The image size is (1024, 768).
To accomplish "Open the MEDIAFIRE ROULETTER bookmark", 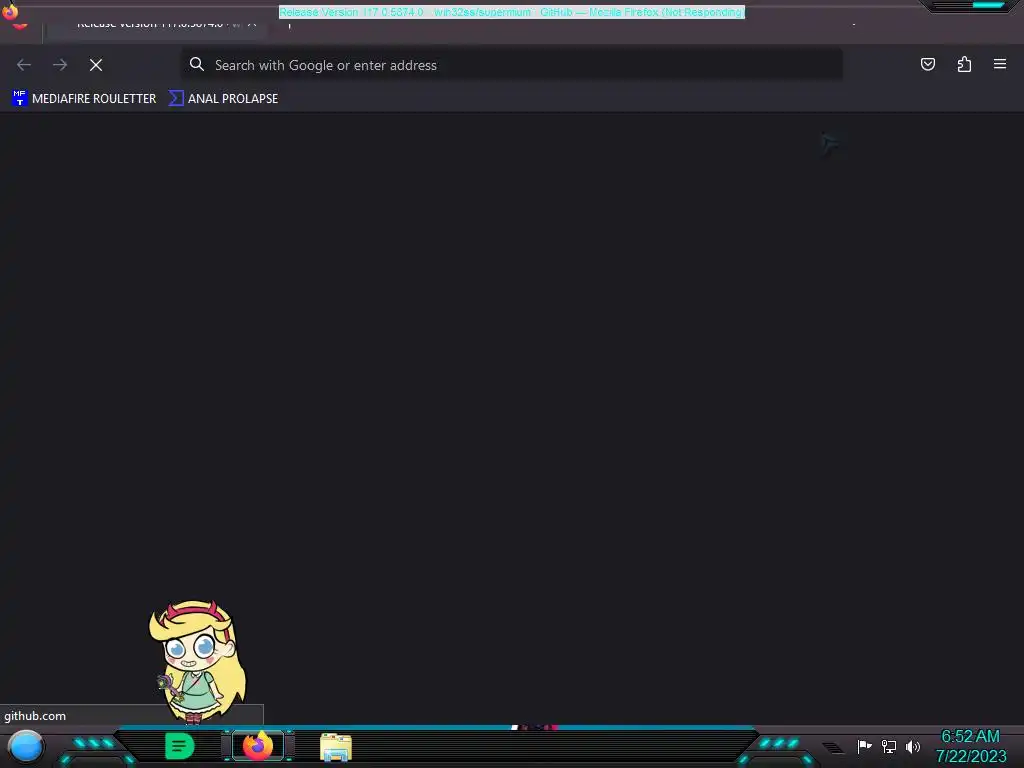I will [84, 99].
